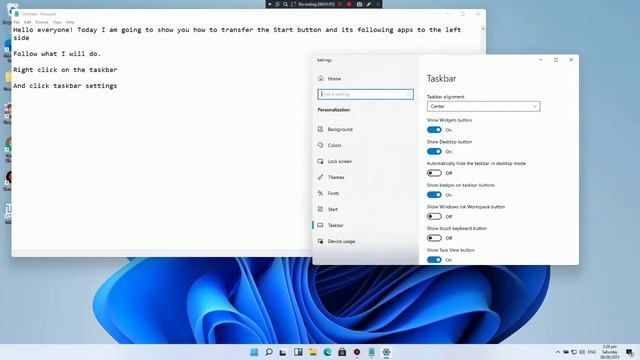Maximize the Settings window
Viewport: 640px width, 360px height.
(556, 60)
